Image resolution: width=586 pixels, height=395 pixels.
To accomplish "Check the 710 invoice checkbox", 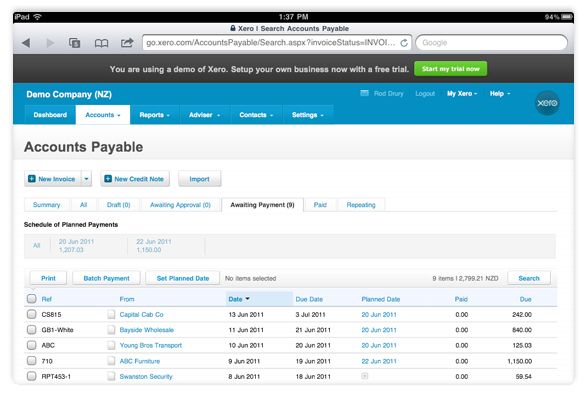I will [x=32, y=361].
